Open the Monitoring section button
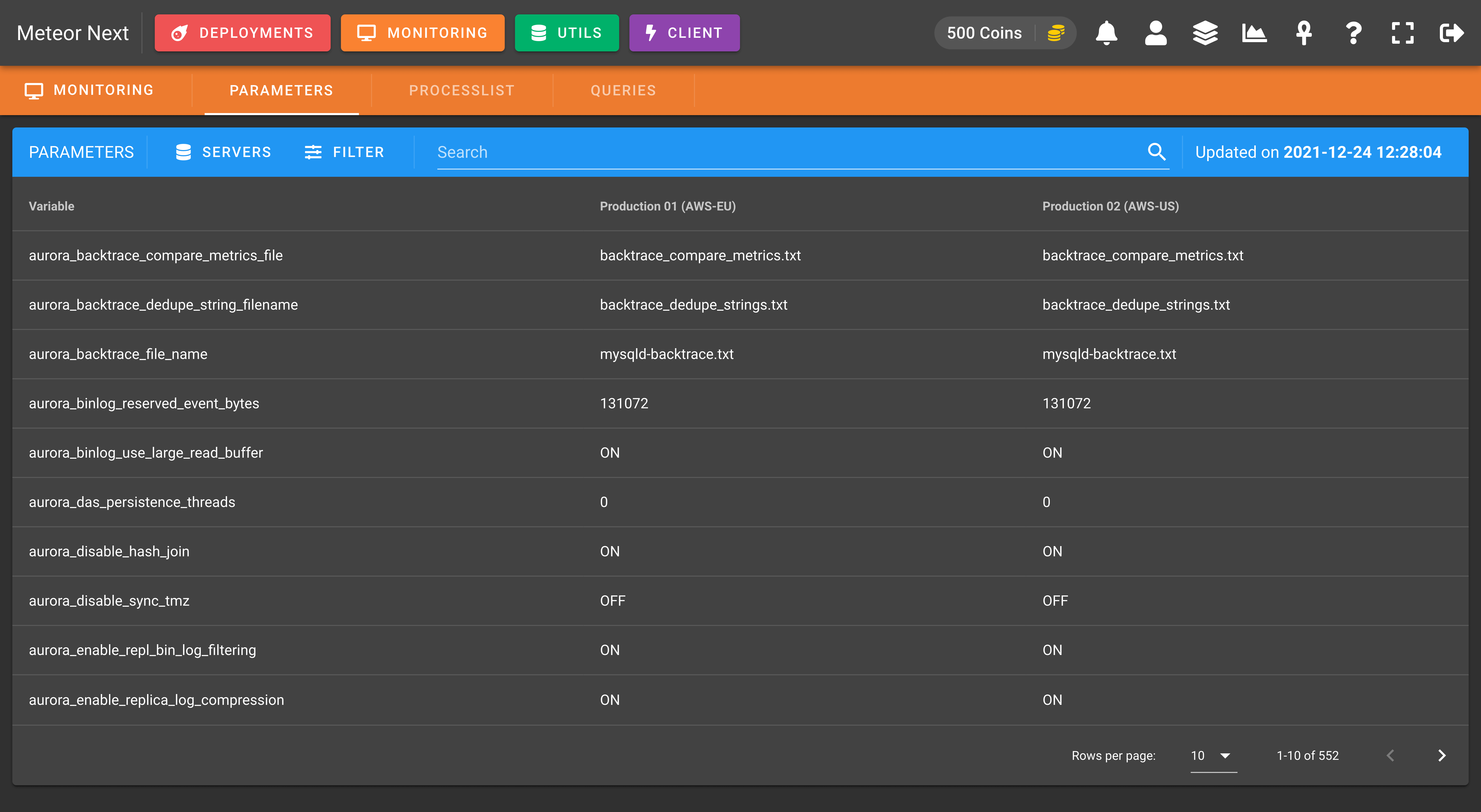Screen dimensions: 1481x812 click(x=422, y=33)
